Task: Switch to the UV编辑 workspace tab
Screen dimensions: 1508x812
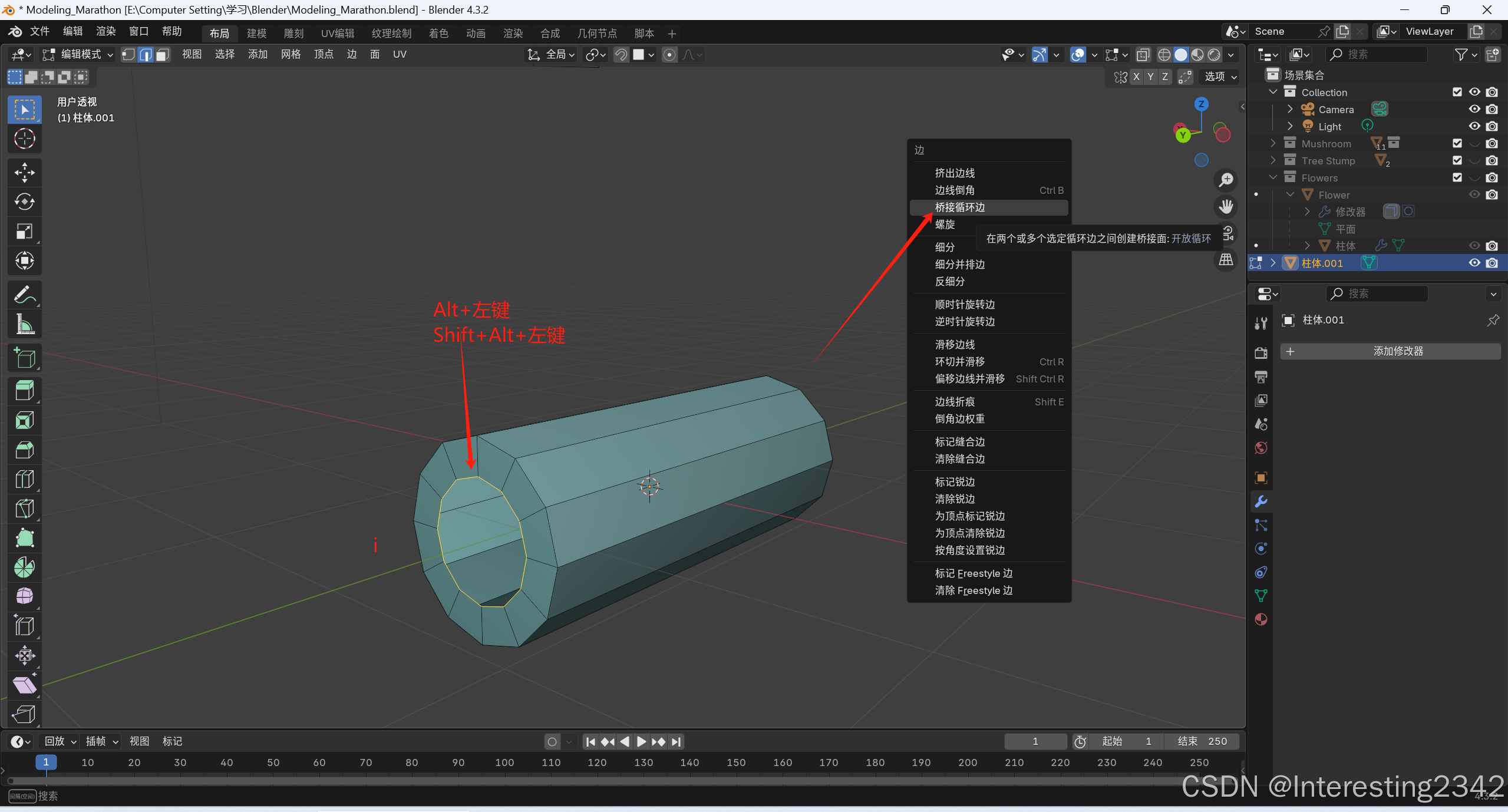Action: (x=337, y=34)
